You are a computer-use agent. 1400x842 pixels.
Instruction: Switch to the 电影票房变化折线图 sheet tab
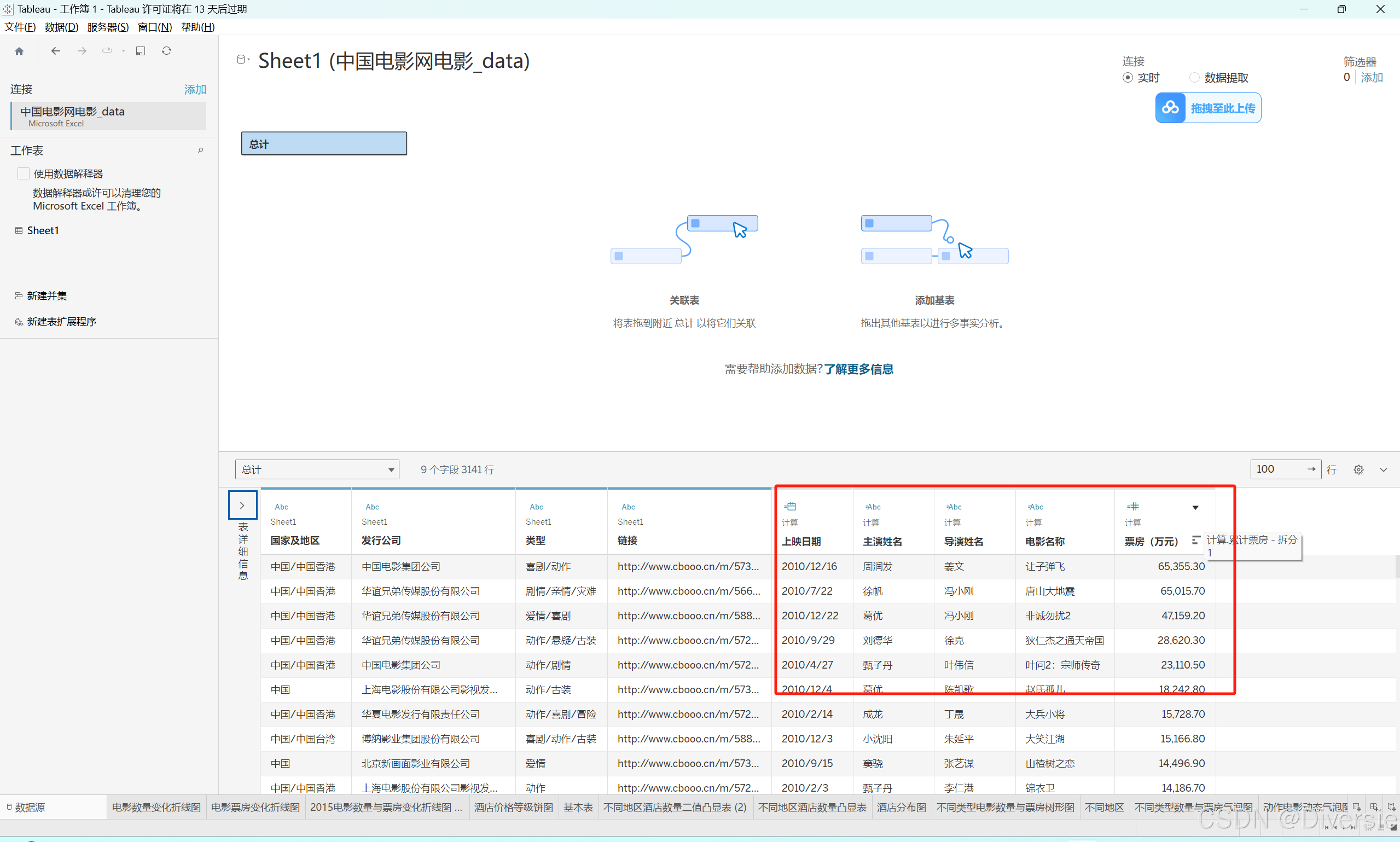pyautogui.click(x=255, y=807)
